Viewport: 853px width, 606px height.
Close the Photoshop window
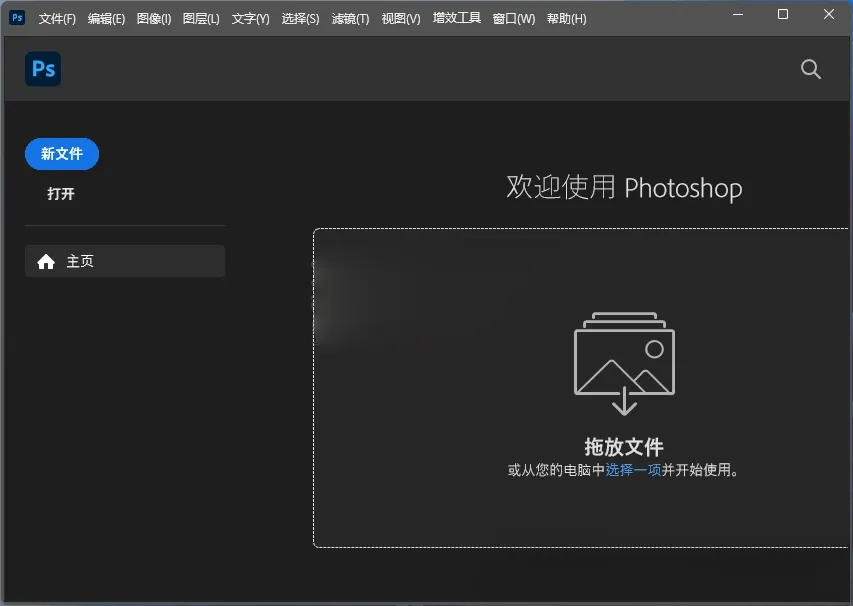(x=829, y=15)
